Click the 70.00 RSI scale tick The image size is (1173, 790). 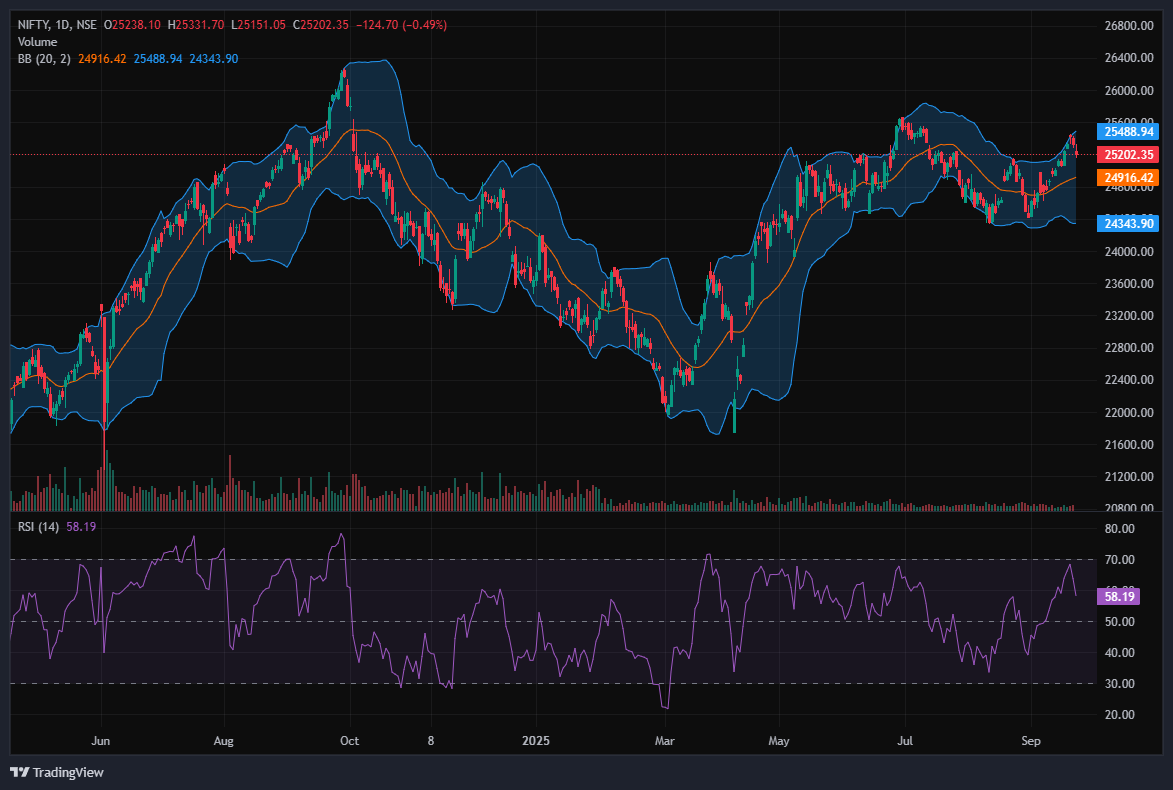(1119, 560)
